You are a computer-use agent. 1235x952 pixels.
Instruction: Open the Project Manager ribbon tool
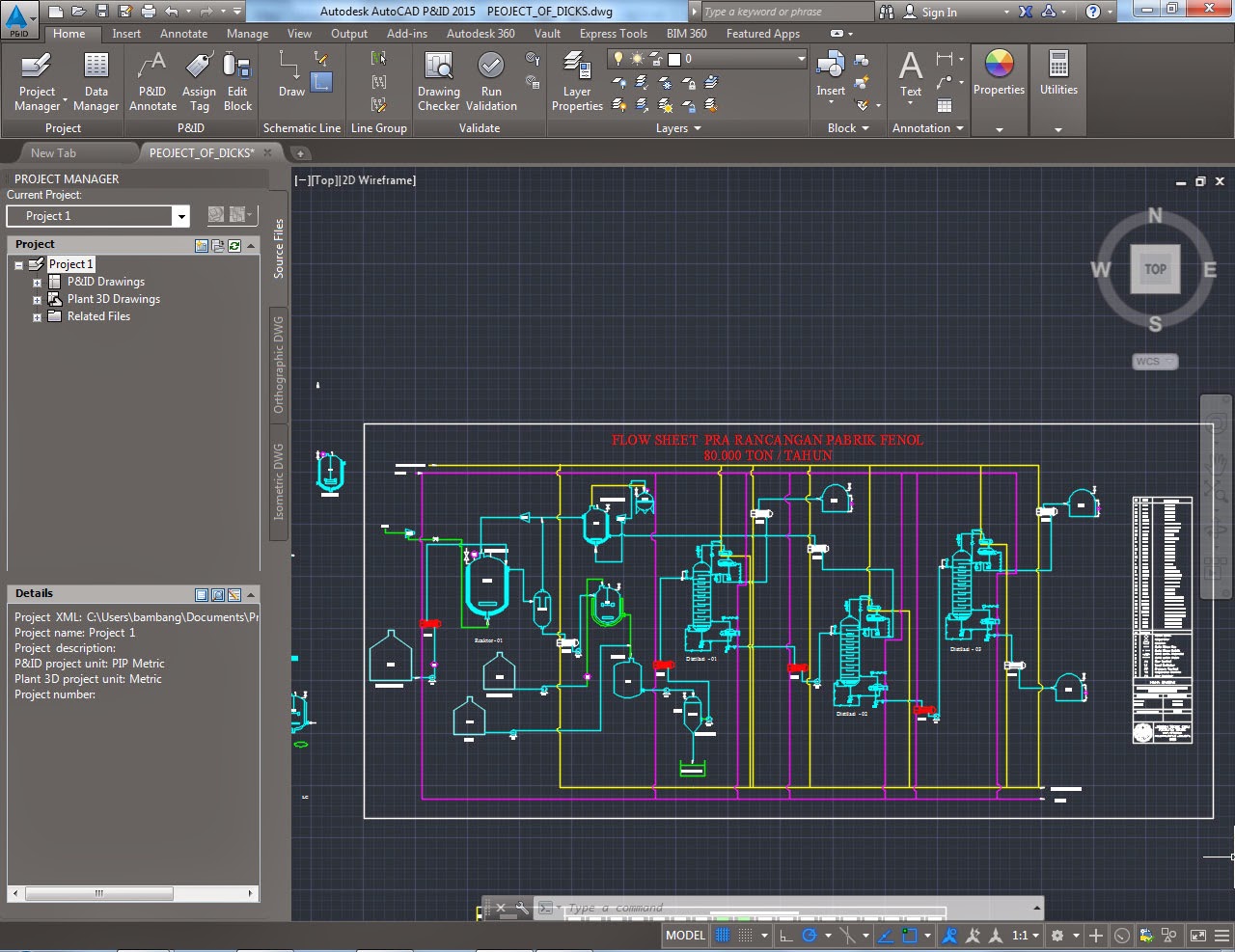[x=37, y=81]
